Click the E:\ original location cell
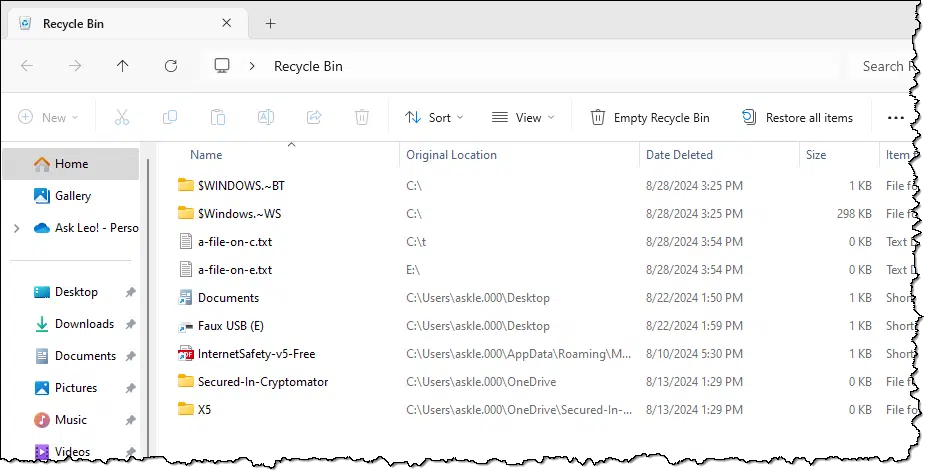Image resolution: width=931 pixels, height=475 pixels. pos(413,270)
